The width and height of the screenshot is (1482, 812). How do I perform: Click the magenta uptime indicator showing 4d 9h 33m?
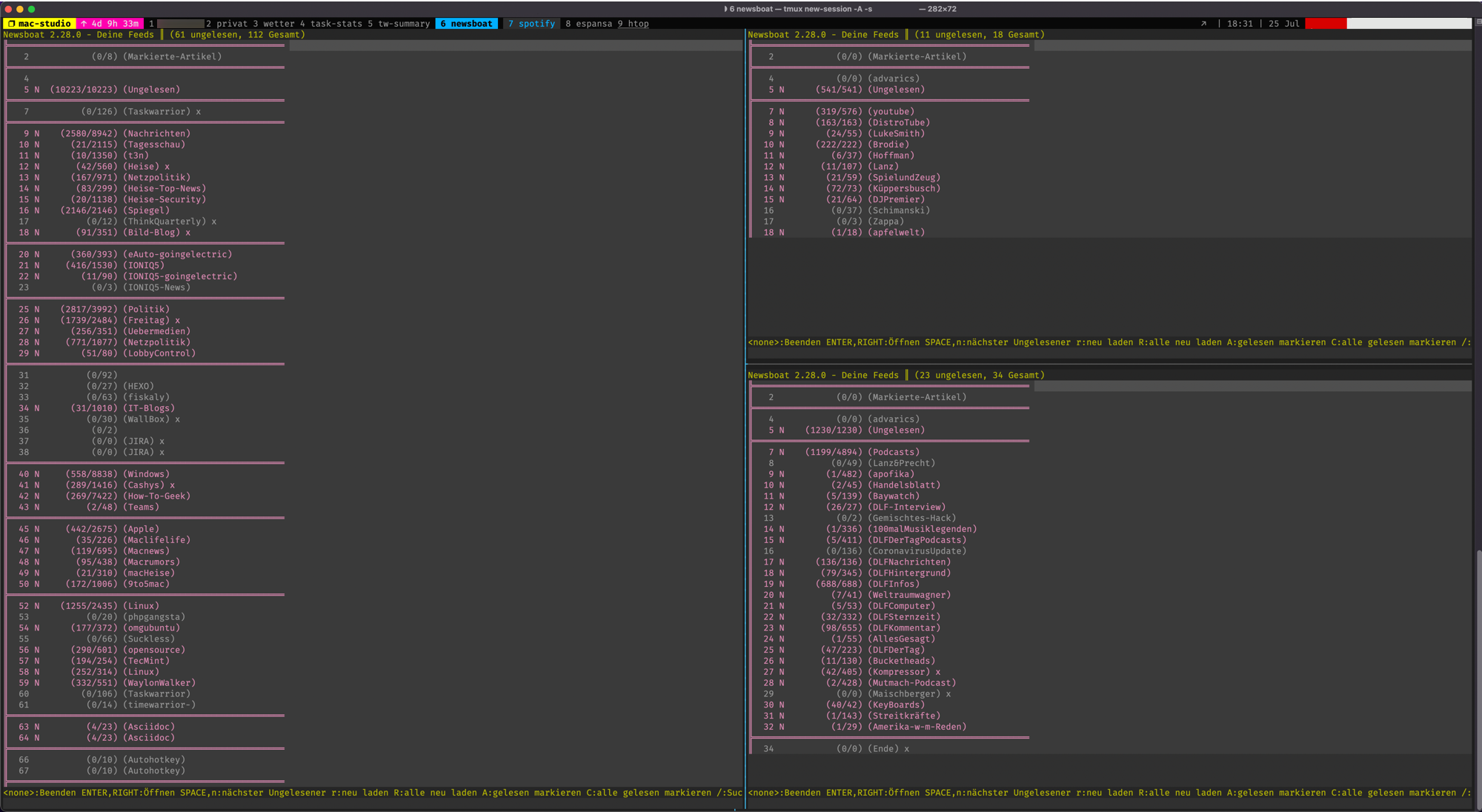[x=108, y=24]
